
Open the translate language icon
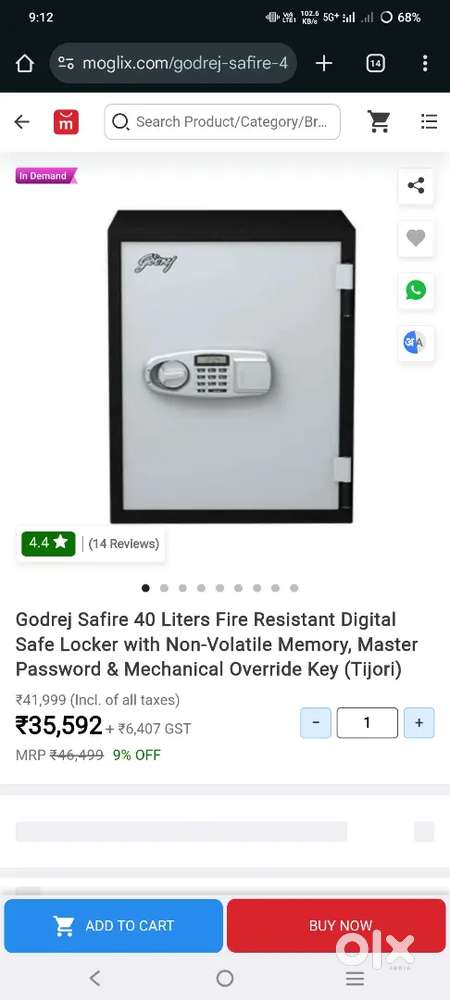(x=416, y=343)
